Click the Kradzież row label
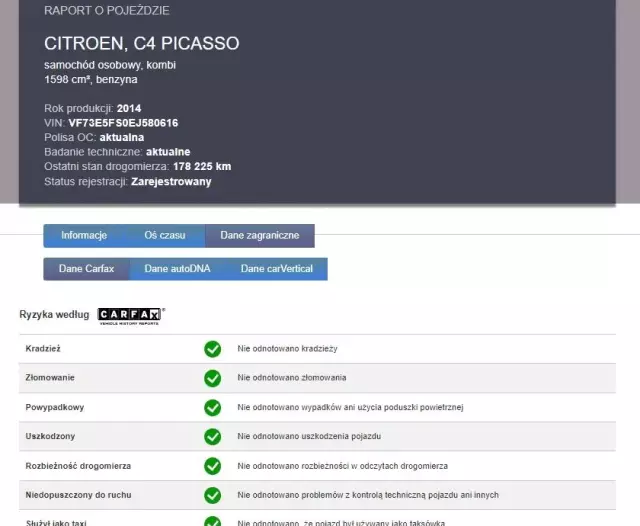This screenshot has width=640, height=526. (43, 348)
